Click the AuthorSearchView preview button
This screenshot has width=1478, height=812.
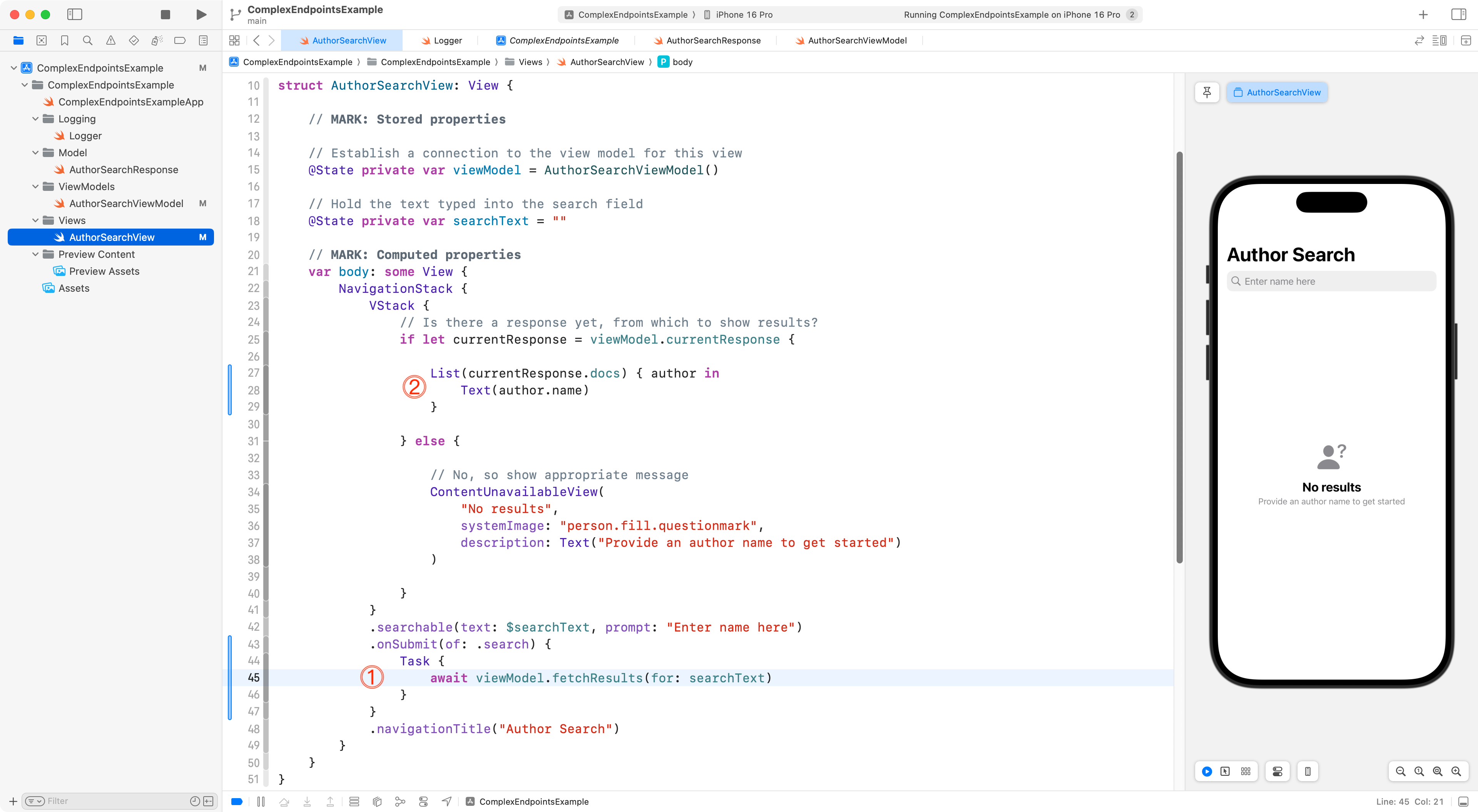pos(1277,92)
